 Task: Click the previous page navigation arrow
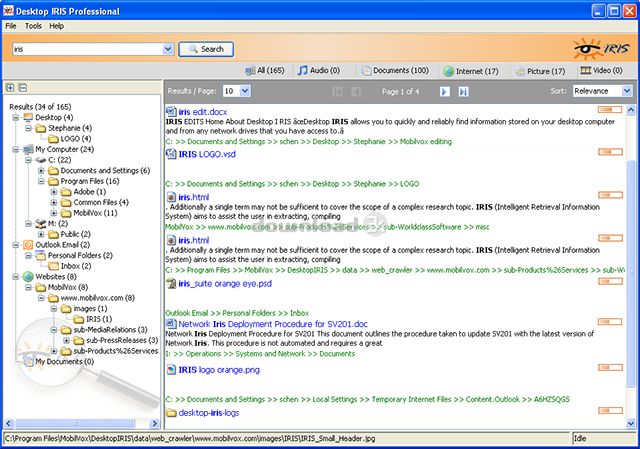(356, 91)
